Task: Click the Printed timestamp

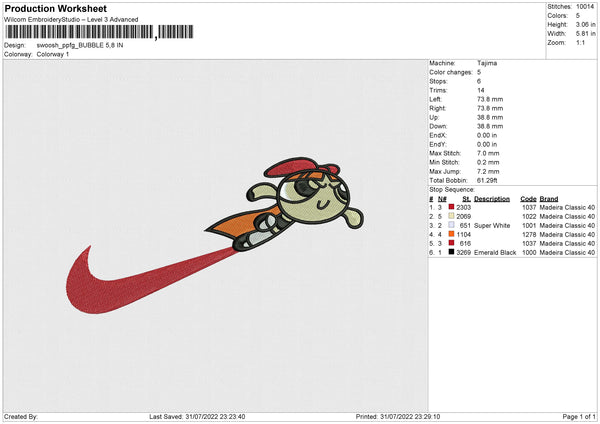Action: point(398,416)
